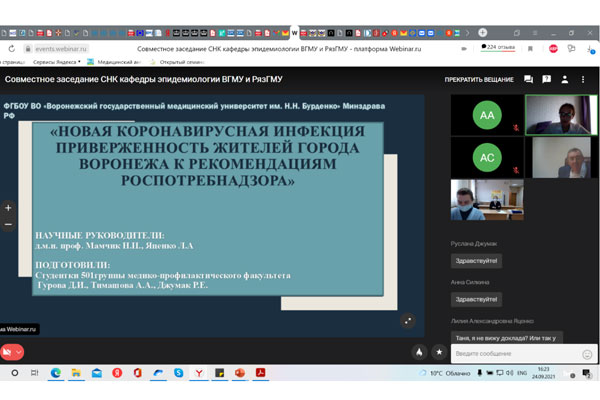This screenshot has width=600, height=400.
Task: Toggle the red camera button off/on
Action: pyautogui.click(x=7, y=352)
